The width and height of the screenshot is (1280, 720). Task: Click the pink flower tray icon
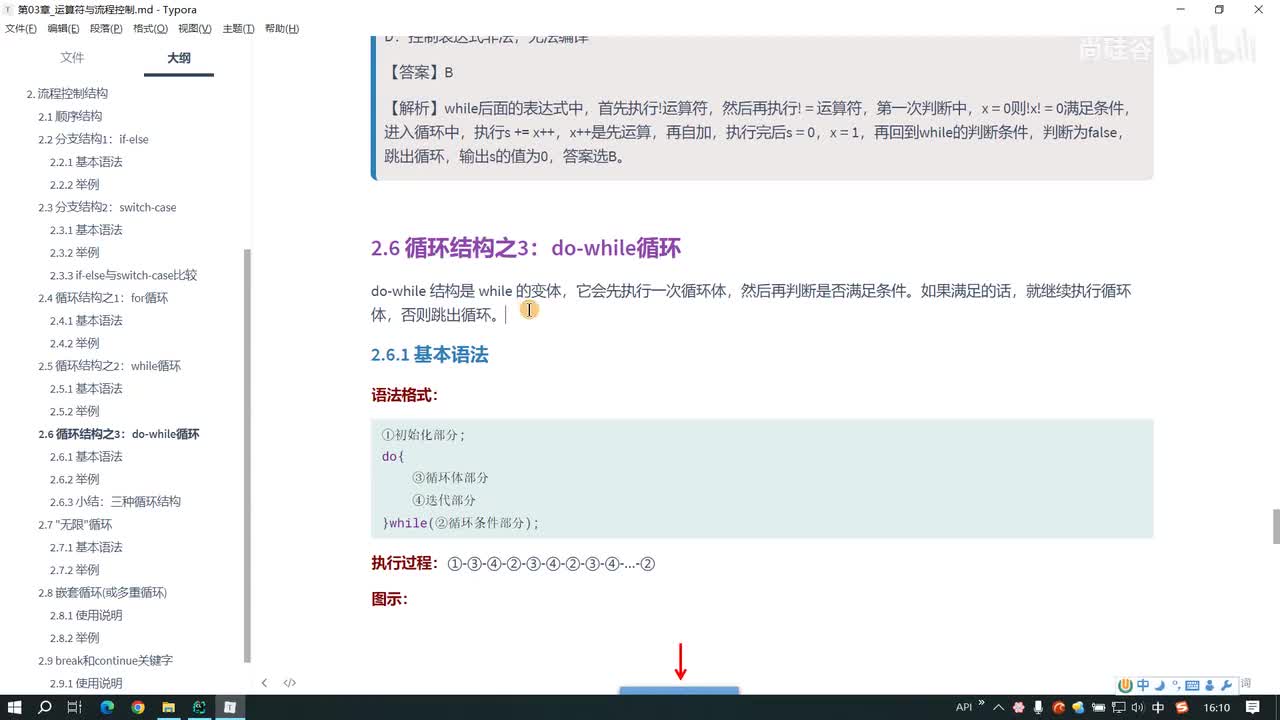click(1018, 707)
